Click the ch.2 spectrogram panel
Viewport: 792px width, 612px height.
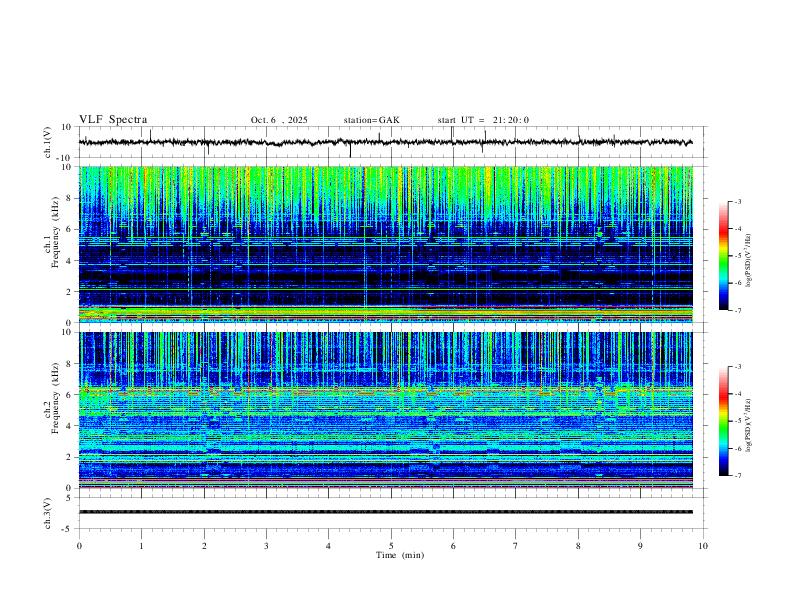[x=386, y=410]
